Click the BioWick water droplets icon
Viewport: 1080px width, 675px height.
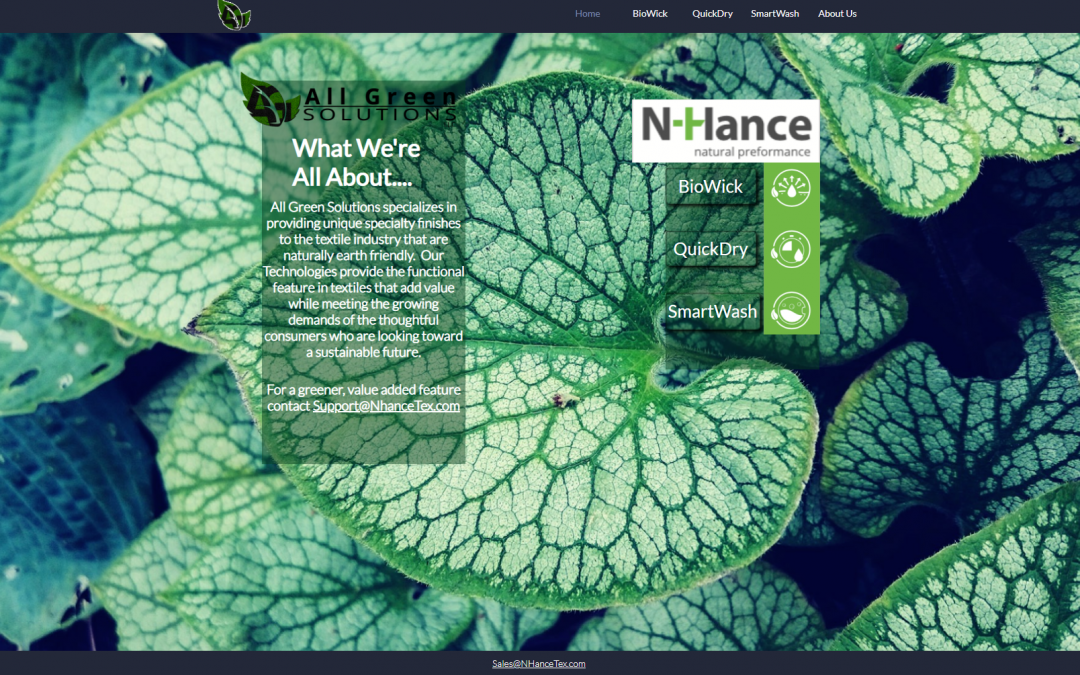pos(791,188)
